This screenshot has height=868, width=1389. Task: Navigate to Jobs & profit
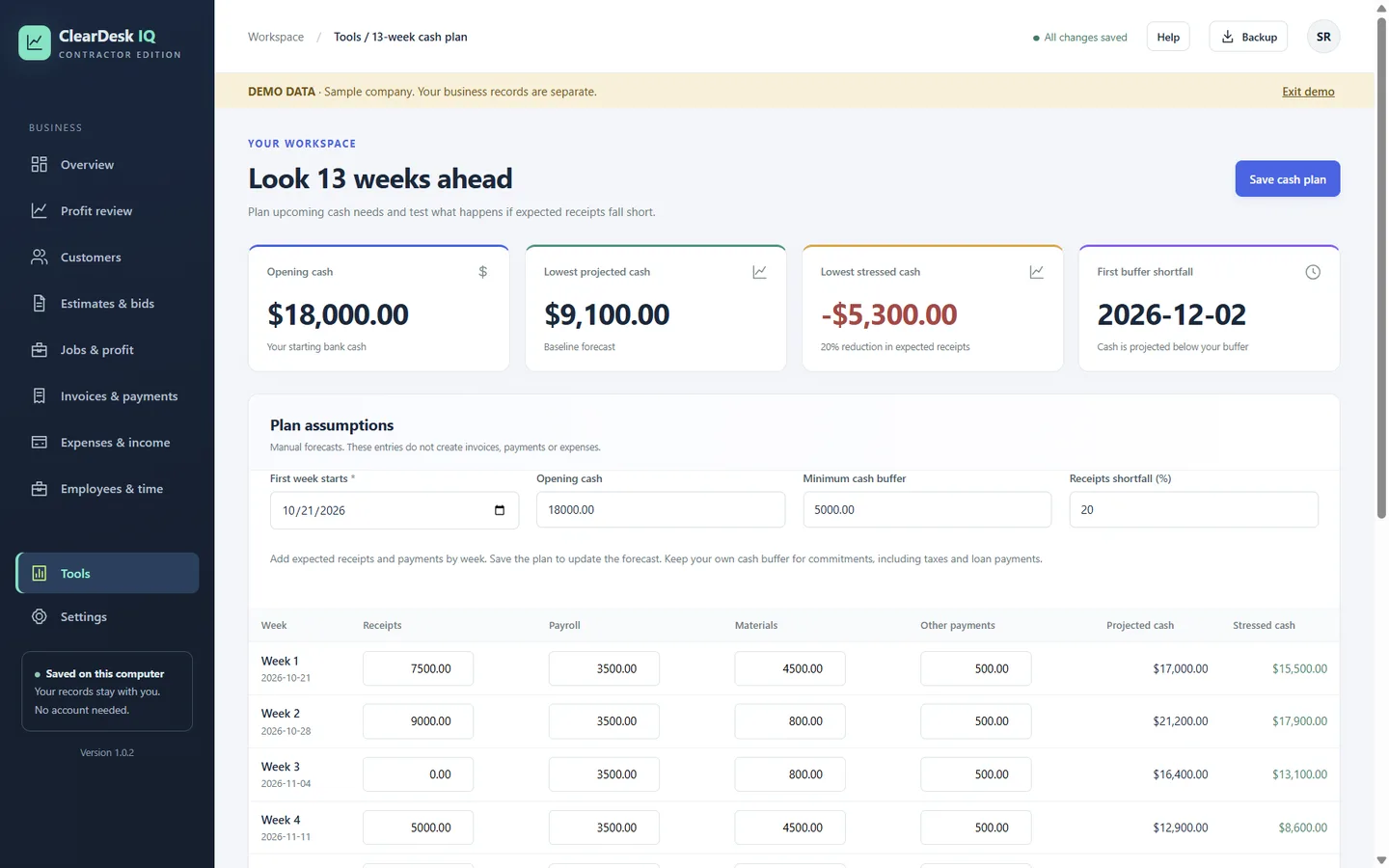[107, 350]
